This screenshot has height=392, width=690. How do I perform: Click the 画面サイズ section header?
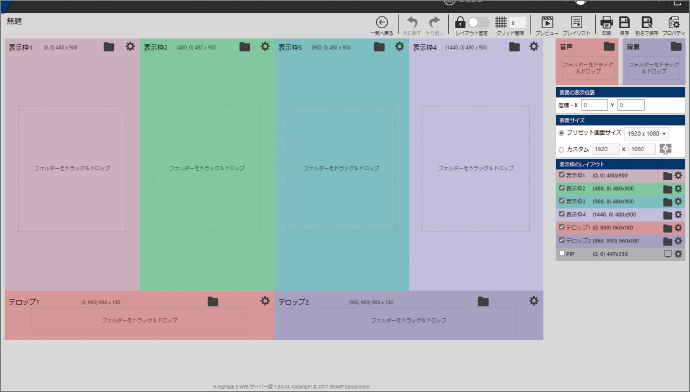pos(620,120)
